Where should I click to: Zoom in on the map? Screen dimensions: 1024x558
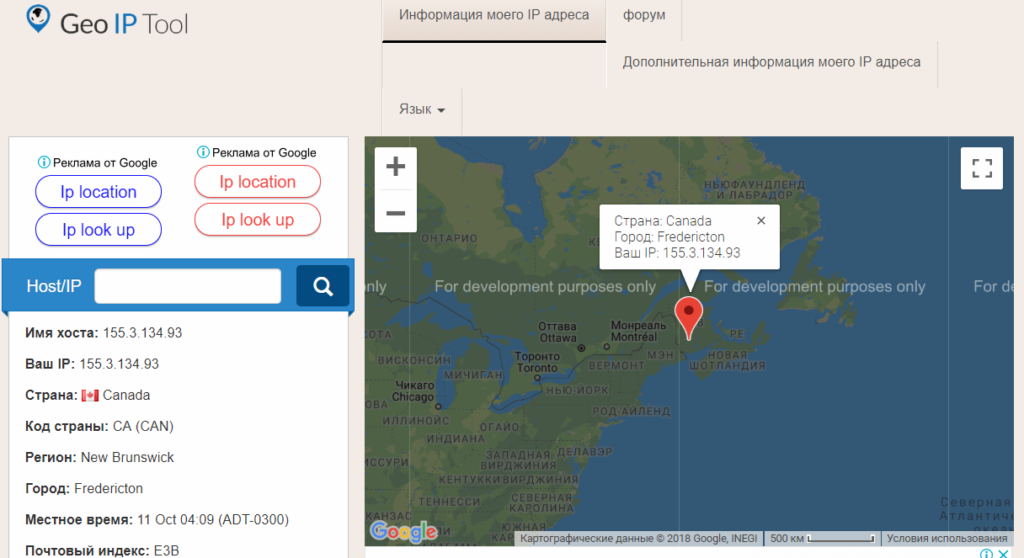(395, 167)
